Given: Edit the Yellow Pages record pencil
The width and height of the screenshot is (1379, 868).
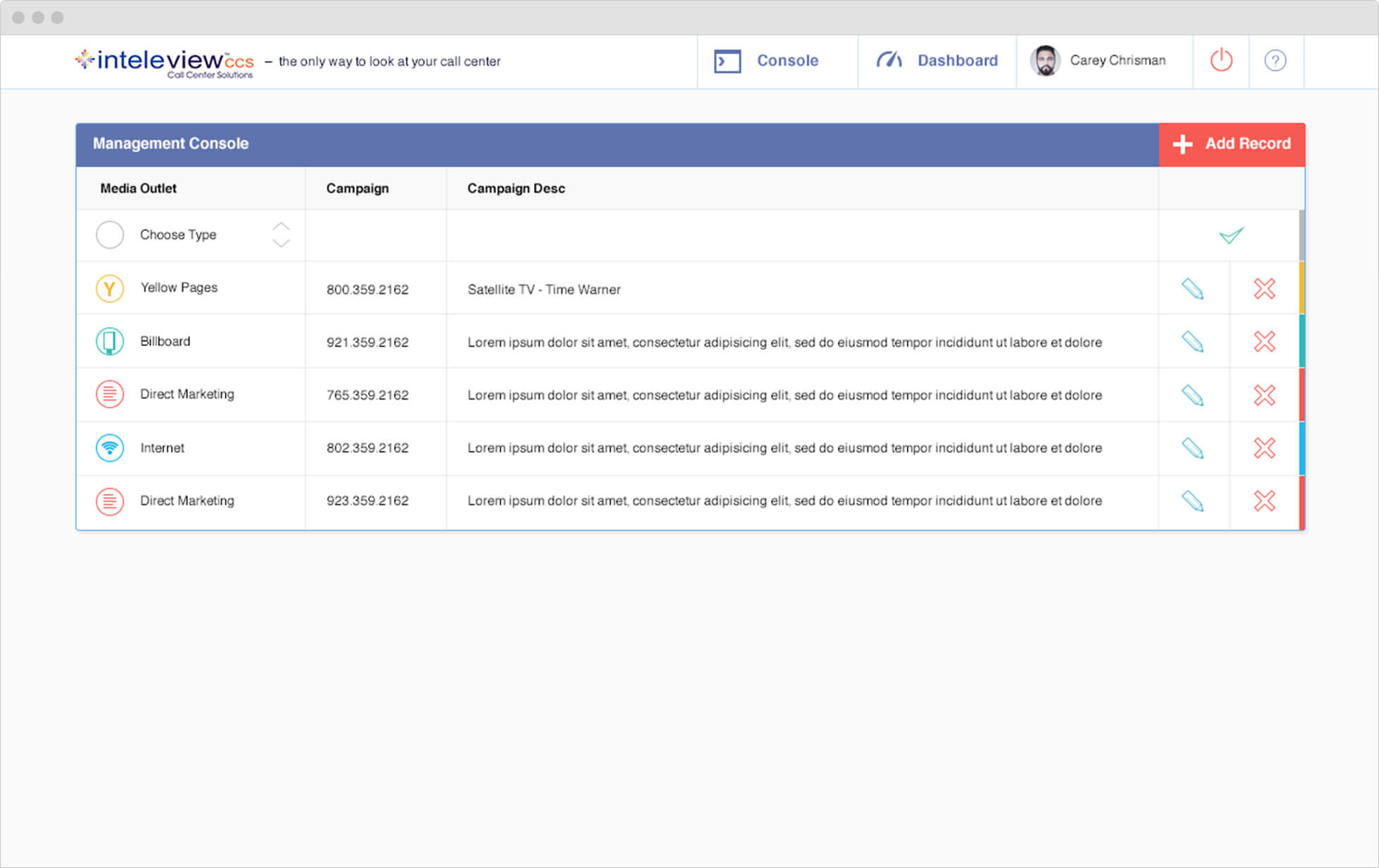Looking at the screenshot, I should pyautogui.click(x=1193, y=288).
